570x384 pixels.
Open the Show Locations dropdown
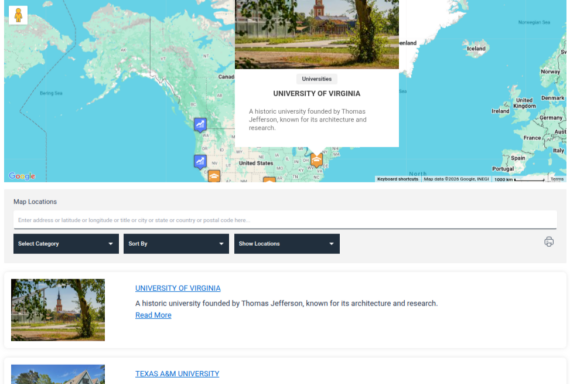coord(287,244)
